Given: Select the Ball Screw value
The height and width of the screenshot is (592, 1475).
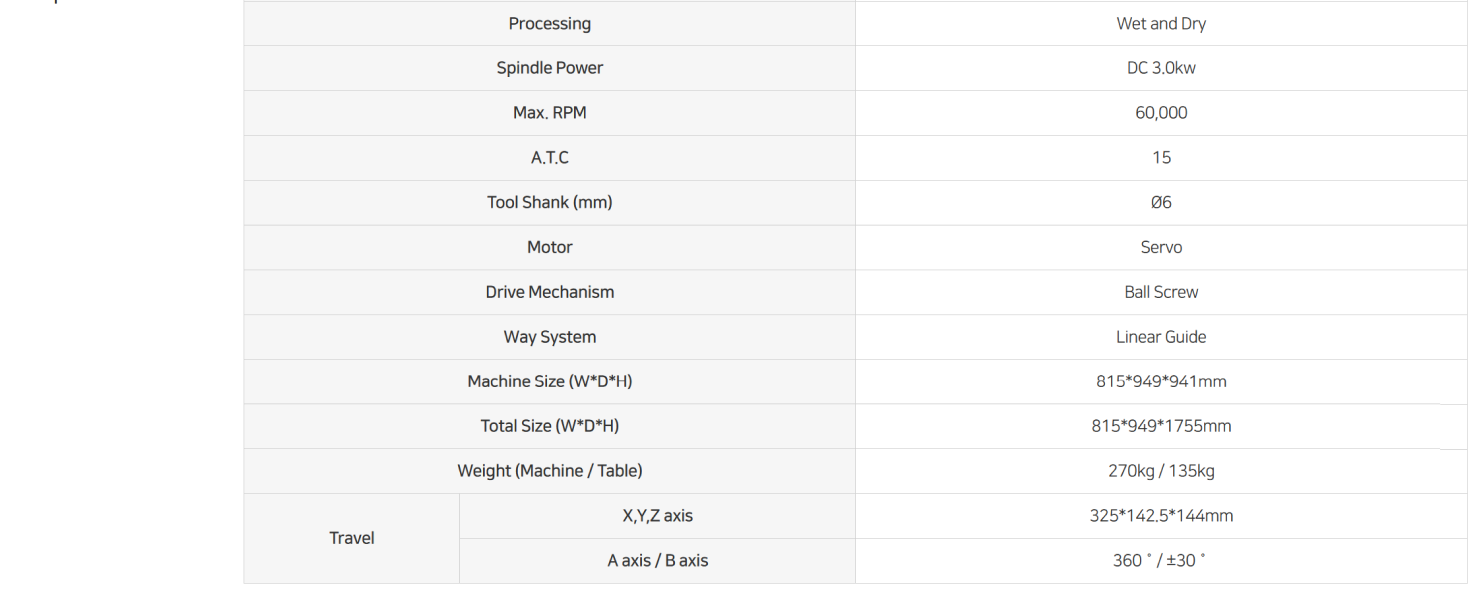Looking at the screenshot, I should point(1161,292).
